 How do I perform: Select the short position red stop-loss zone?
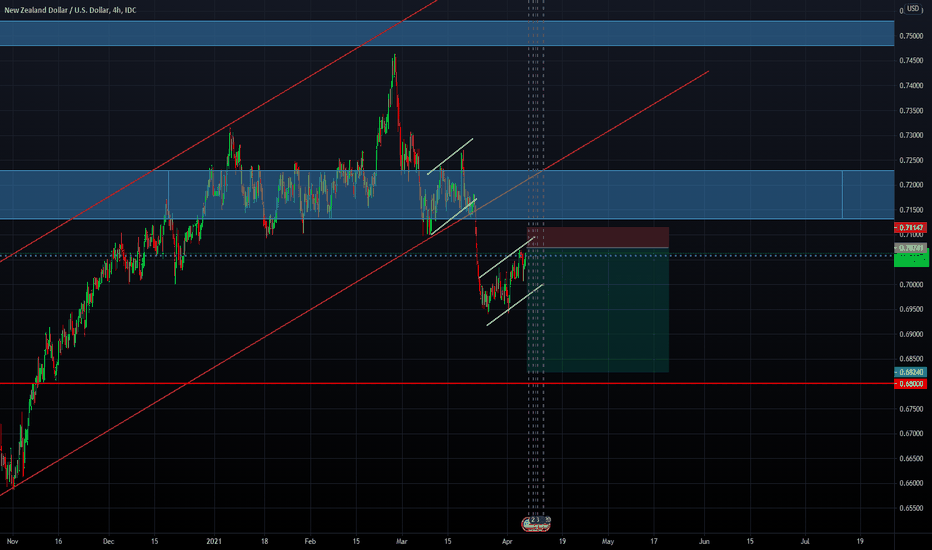(598, 237)
